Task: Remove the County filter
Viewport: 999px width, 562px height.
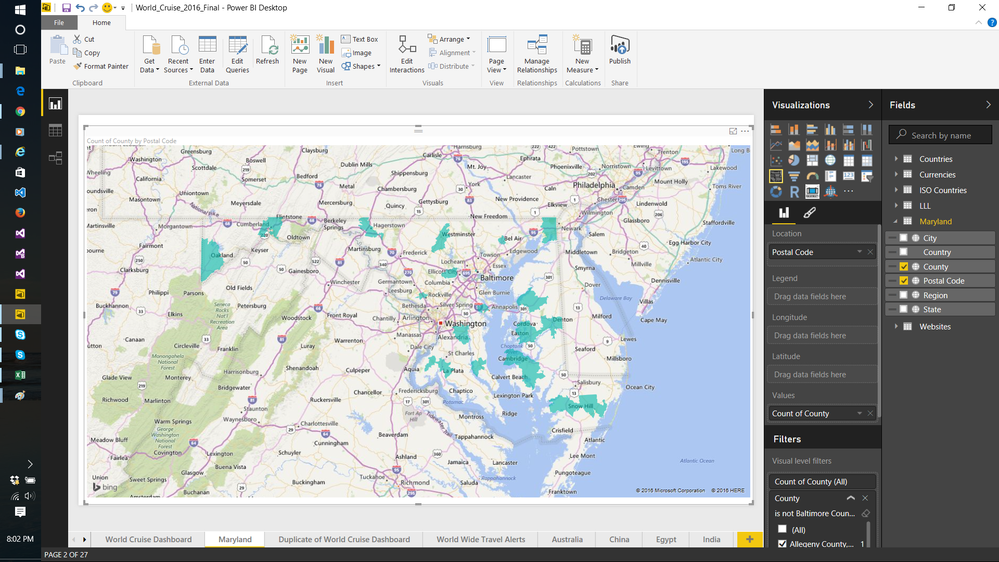Action: click(865, 498)
